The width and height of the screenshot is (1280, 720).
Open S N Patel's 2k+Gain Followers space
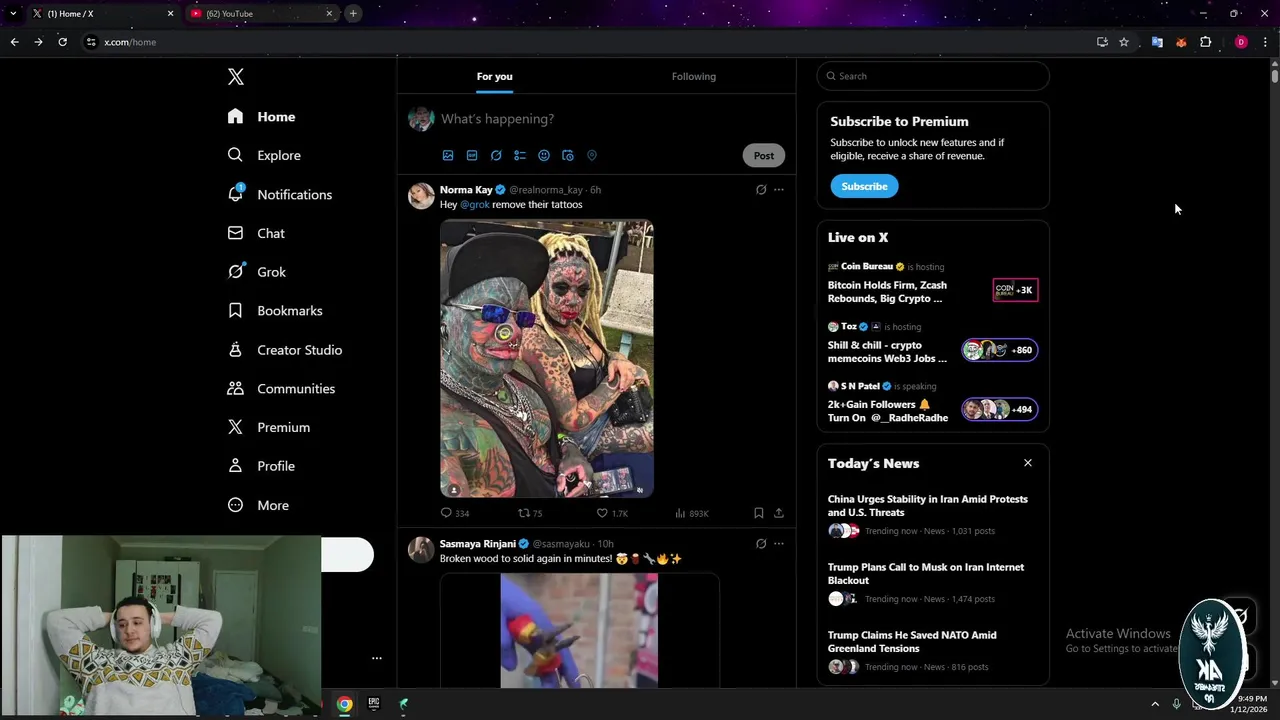(x=933, y=403)
